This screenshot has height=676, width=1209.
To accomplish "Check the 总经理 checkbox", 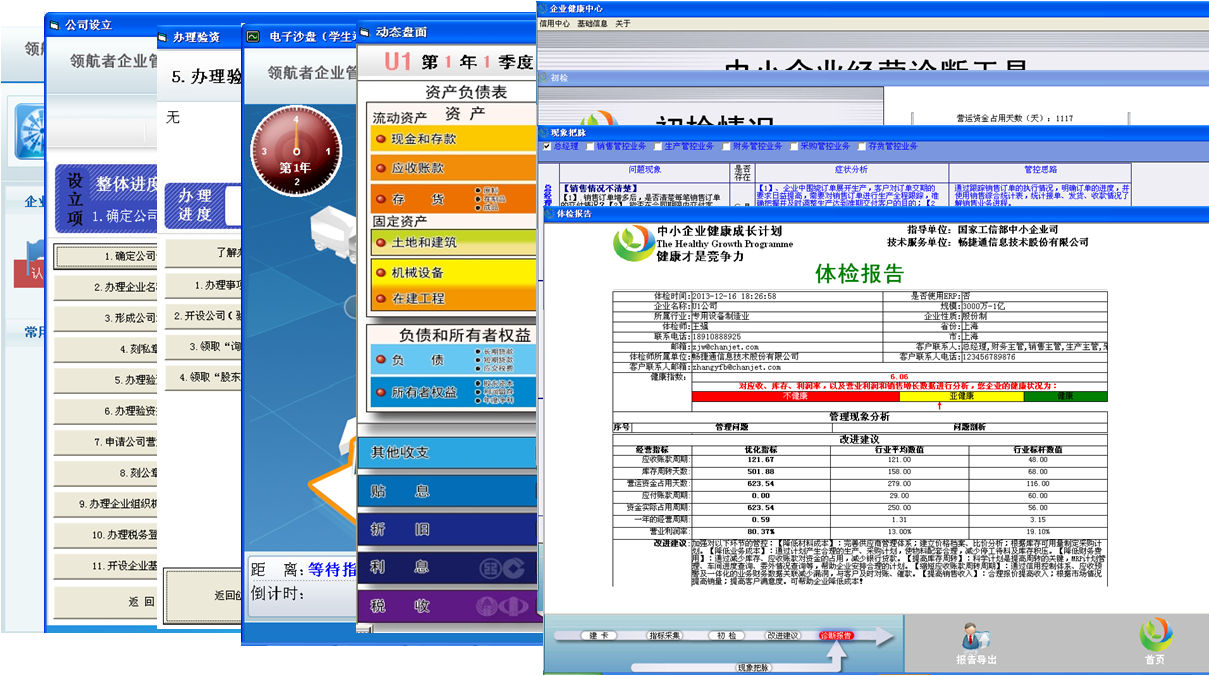I will click(x=547, y=146).
